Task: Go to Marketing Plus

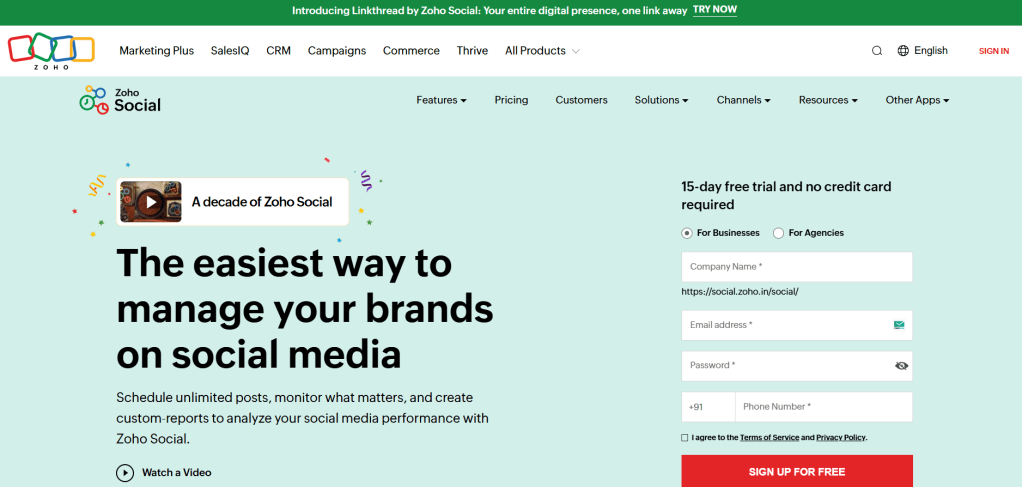Action: pyautogui.click(x=156, y=51)
